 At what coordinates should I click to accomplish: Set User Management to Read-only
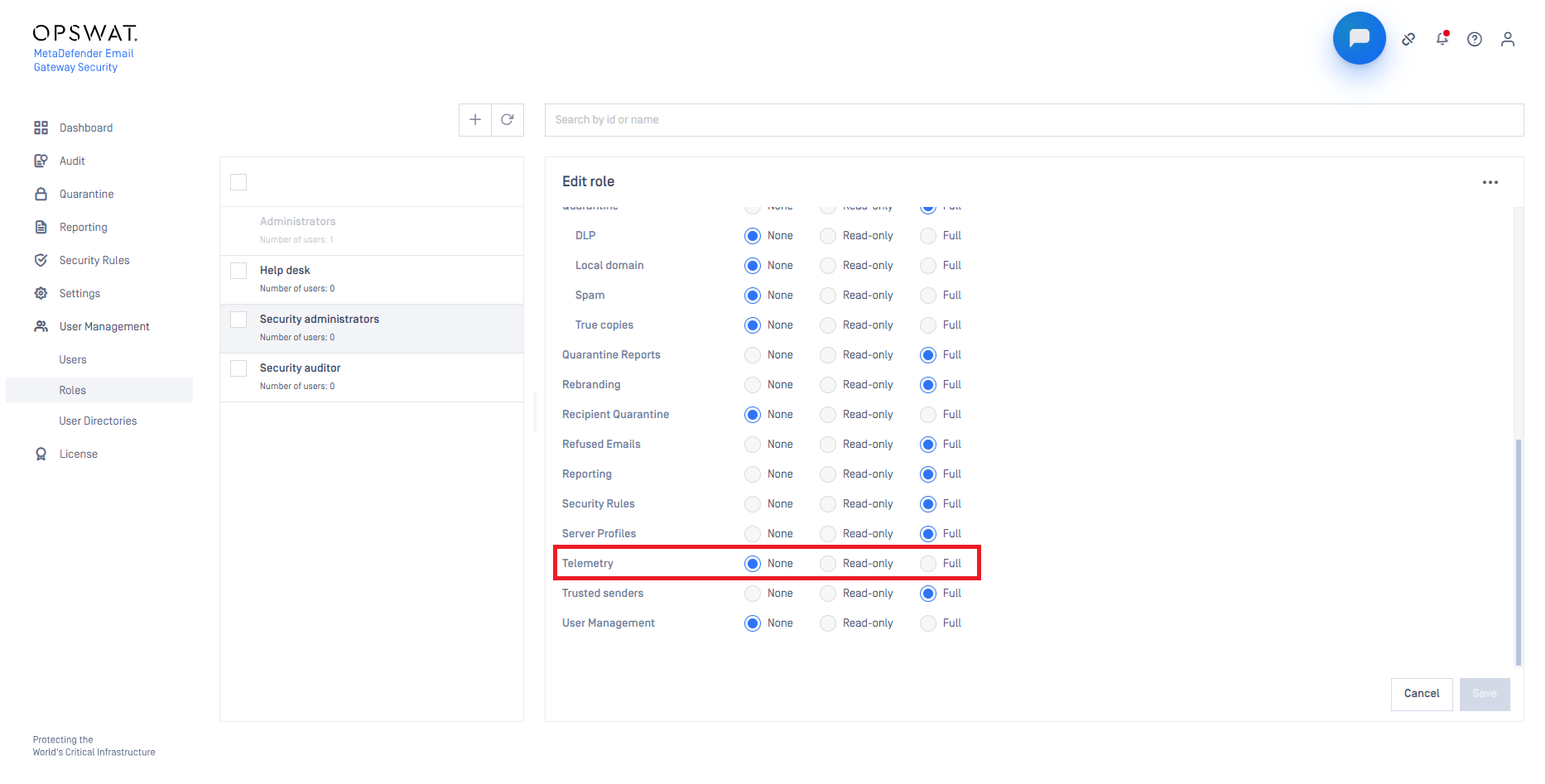coord(828,623)
